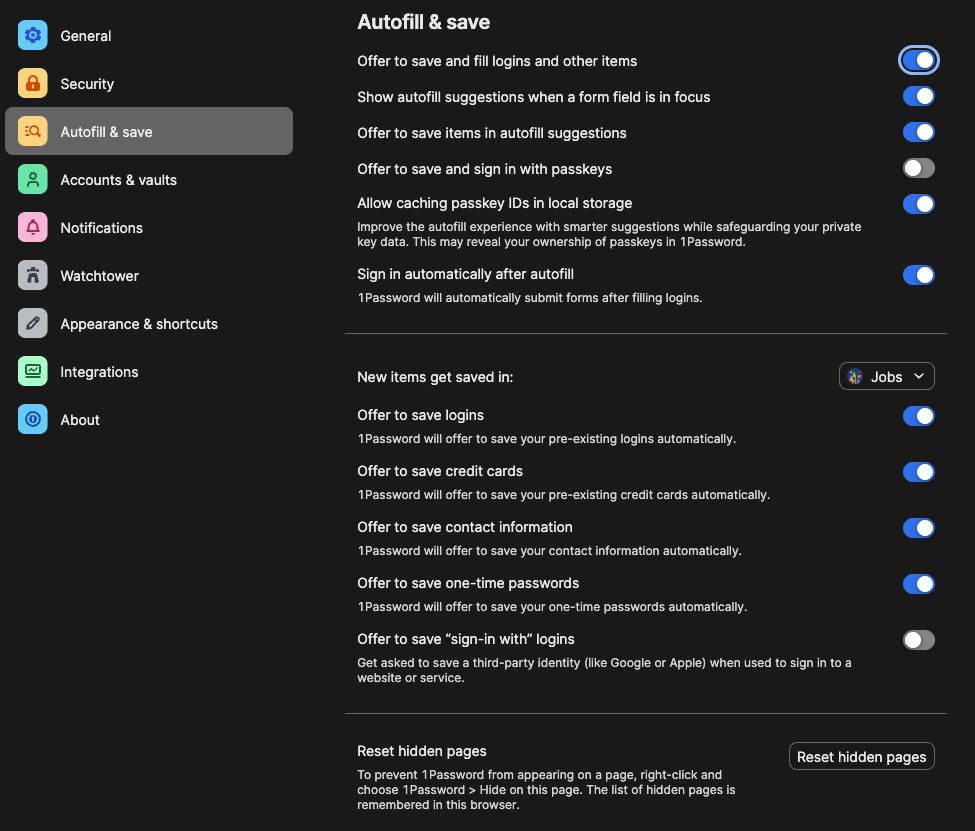The image size is (975, 831).
Task: Click the Security padlock icon
Action: (33, 84)
